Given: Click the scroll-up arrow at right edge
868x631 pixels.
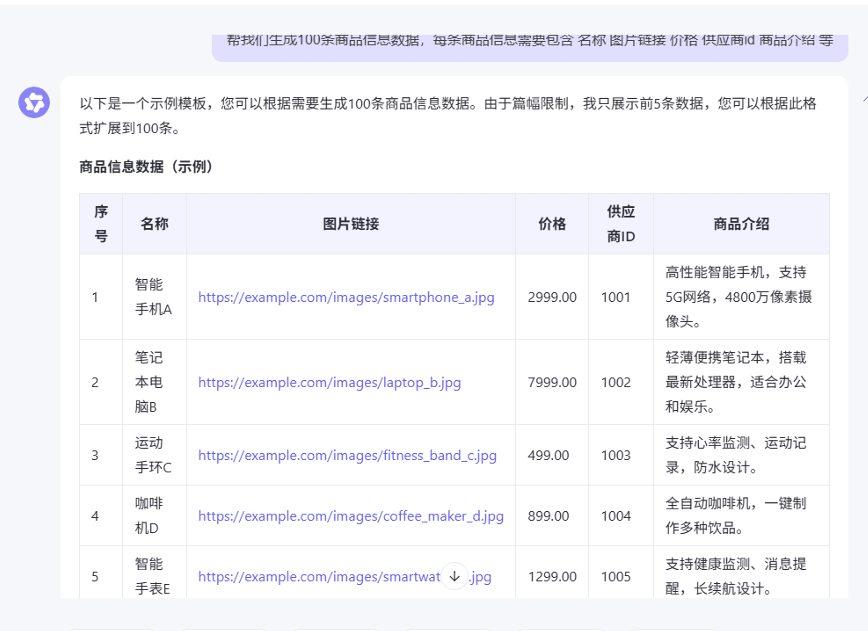Looking at the screenshot, I should pyautogui.click(x=863, y=100).
